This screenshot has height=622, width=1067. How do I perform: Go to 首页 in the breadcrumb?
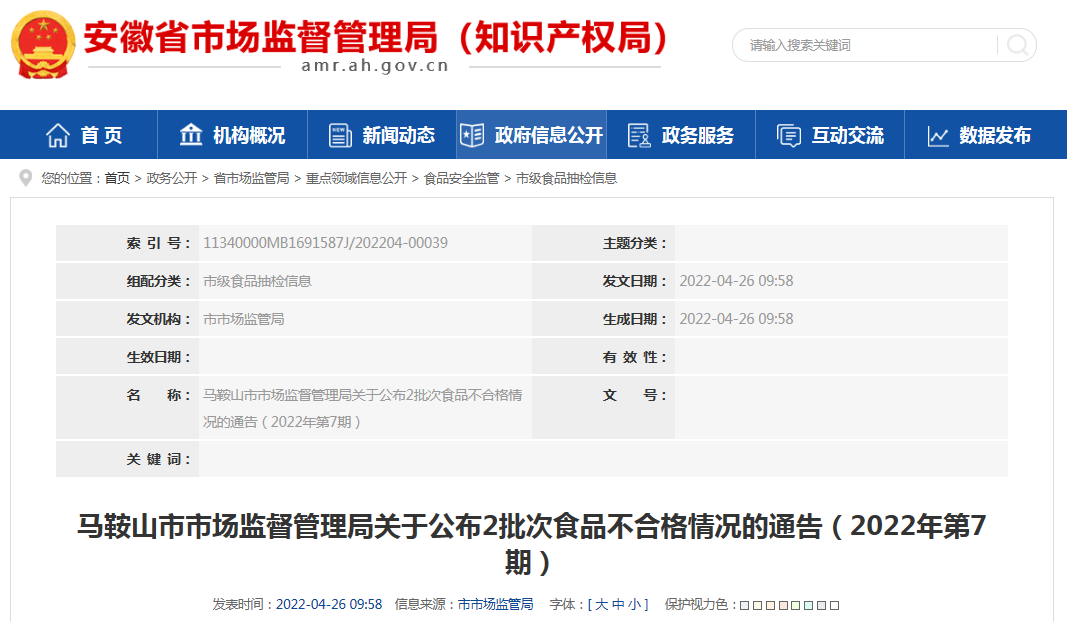coord(117,178)
